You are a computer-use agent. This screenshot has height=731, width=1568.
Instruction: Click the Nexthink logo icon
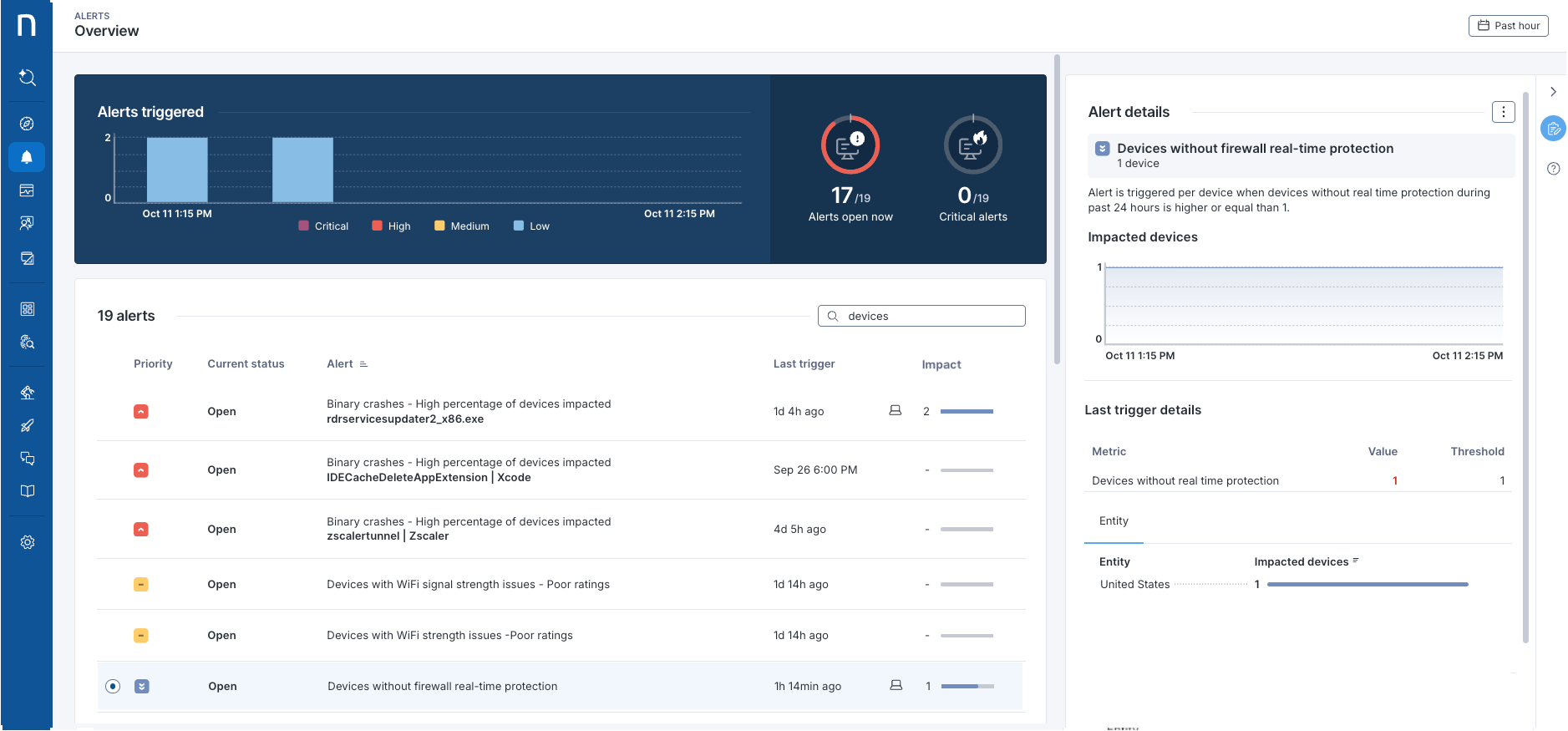[x=27, y=25]
